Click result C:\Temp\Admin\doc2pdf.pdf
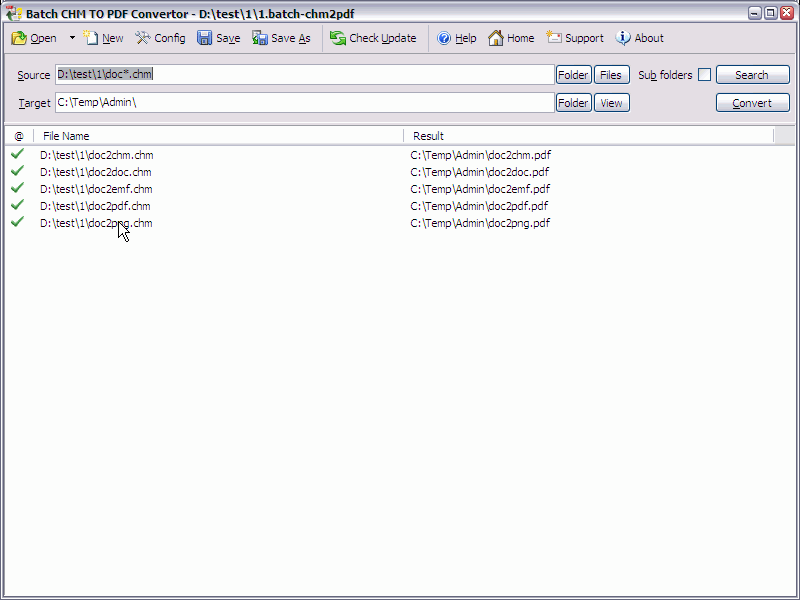Image resolution: width=800 pixels, height=600 pixels. [x=479, y=206]
